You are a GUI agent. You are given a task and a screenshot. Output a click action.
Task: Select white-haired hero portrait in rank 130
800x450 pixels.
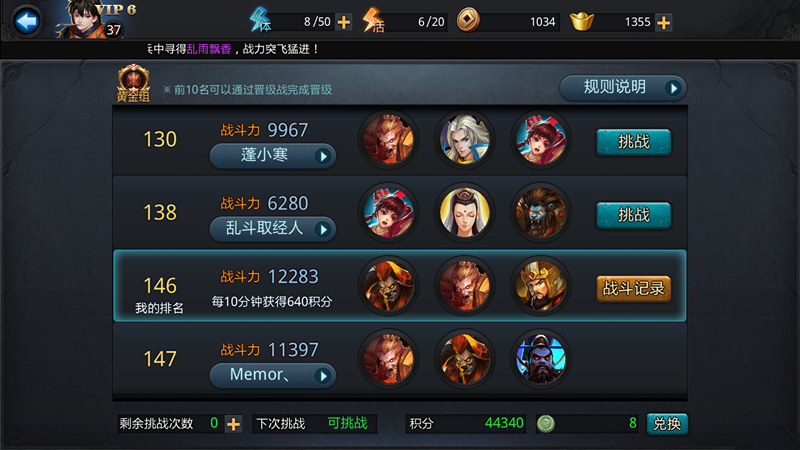(465, 139)
